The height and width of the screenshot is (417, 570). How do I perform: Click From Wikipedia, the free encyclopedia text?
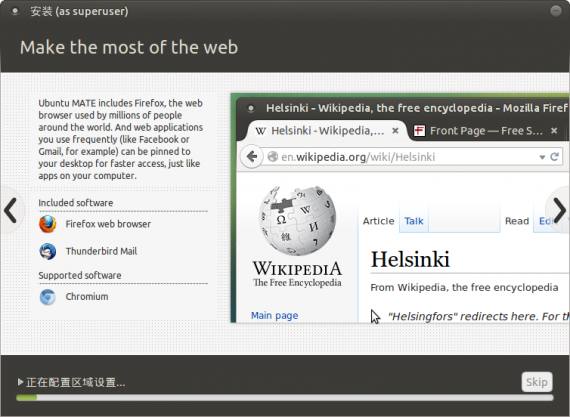[464, 288]
